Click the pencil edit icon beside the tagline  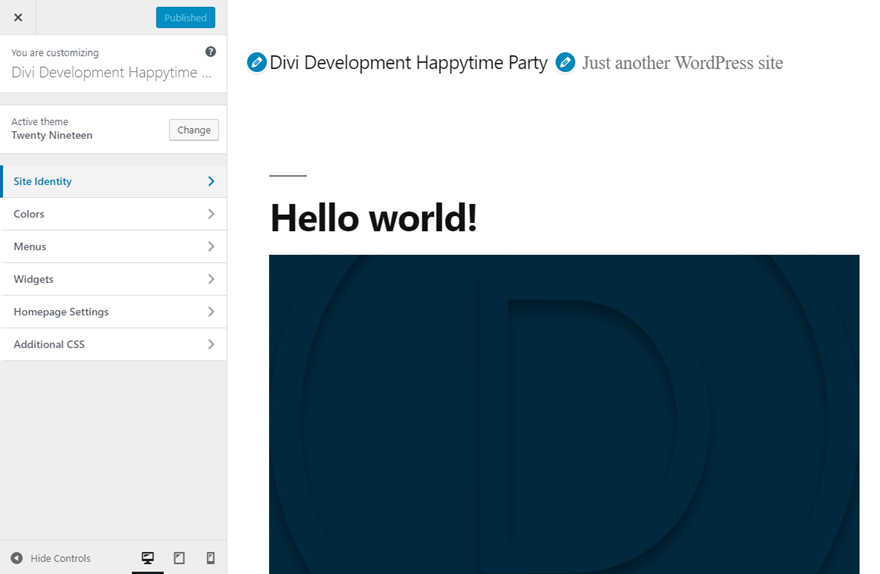pyautogui.click(x=565, y=63)
